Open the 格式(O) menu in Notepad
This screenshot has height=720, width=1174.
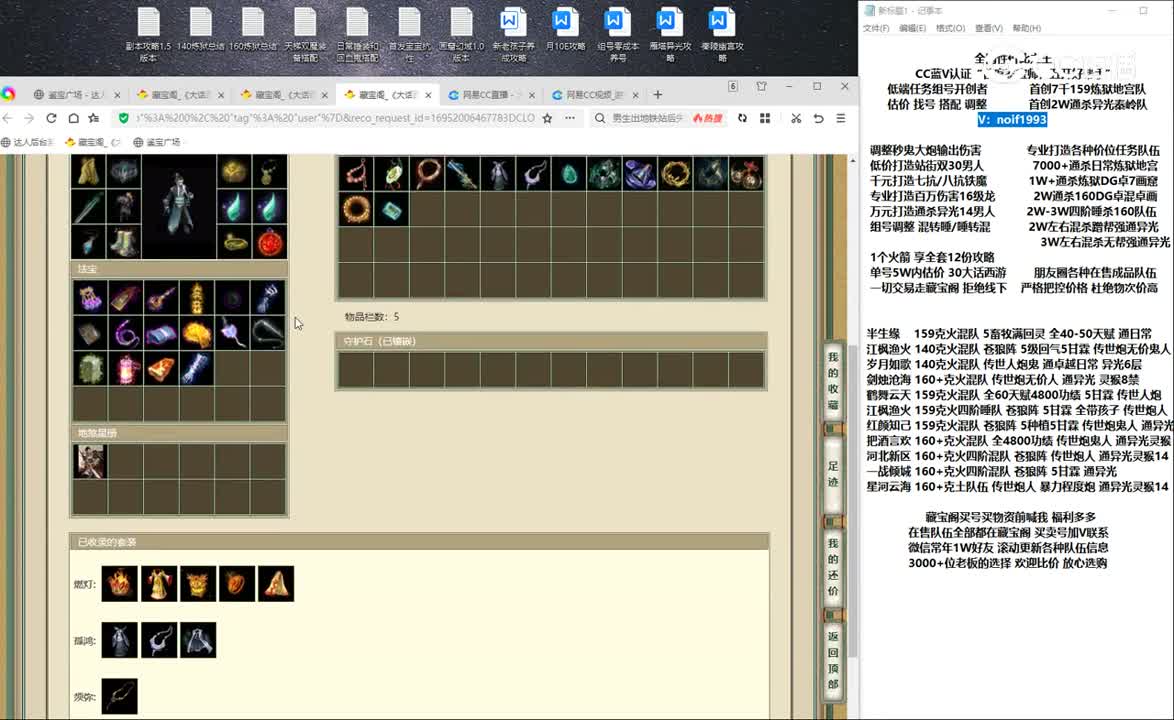(x=950, y=28)
